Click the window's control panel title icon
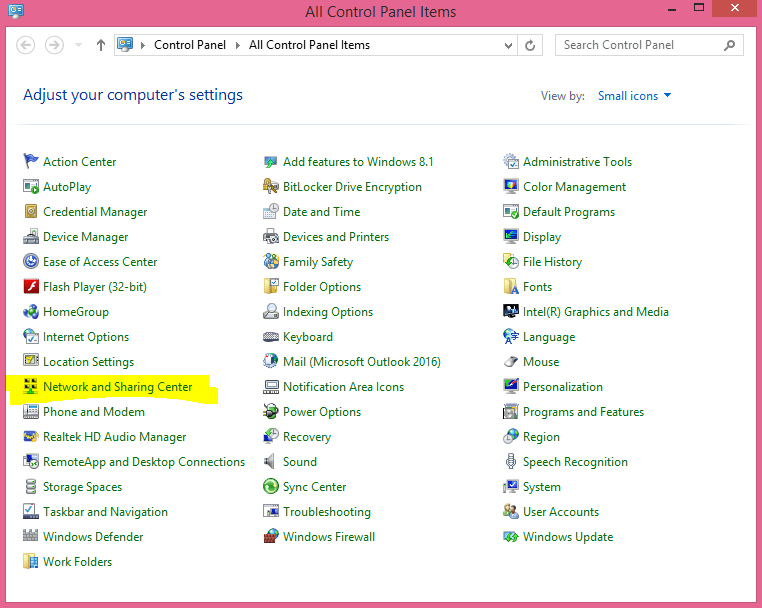This screenshot has width=762, height=608. (16, 11)
